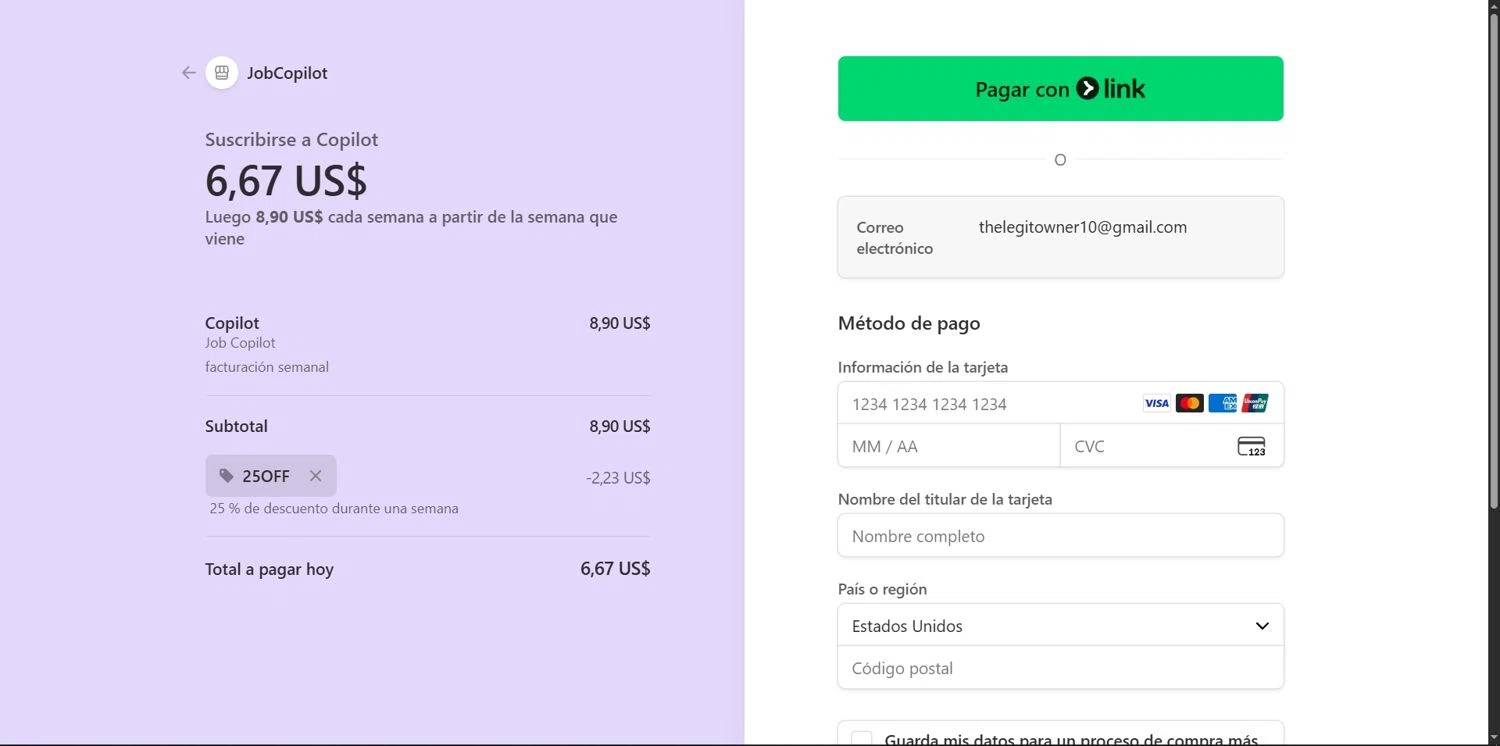Click the JobCopilot store logo icon
Screen dimensions: 1500x746
222,73
